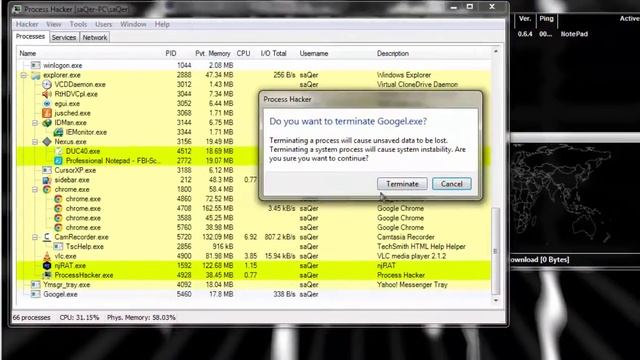Click the Nexus.exe diamond icon
Screen dimensions: 640x360
click(47, 142)
